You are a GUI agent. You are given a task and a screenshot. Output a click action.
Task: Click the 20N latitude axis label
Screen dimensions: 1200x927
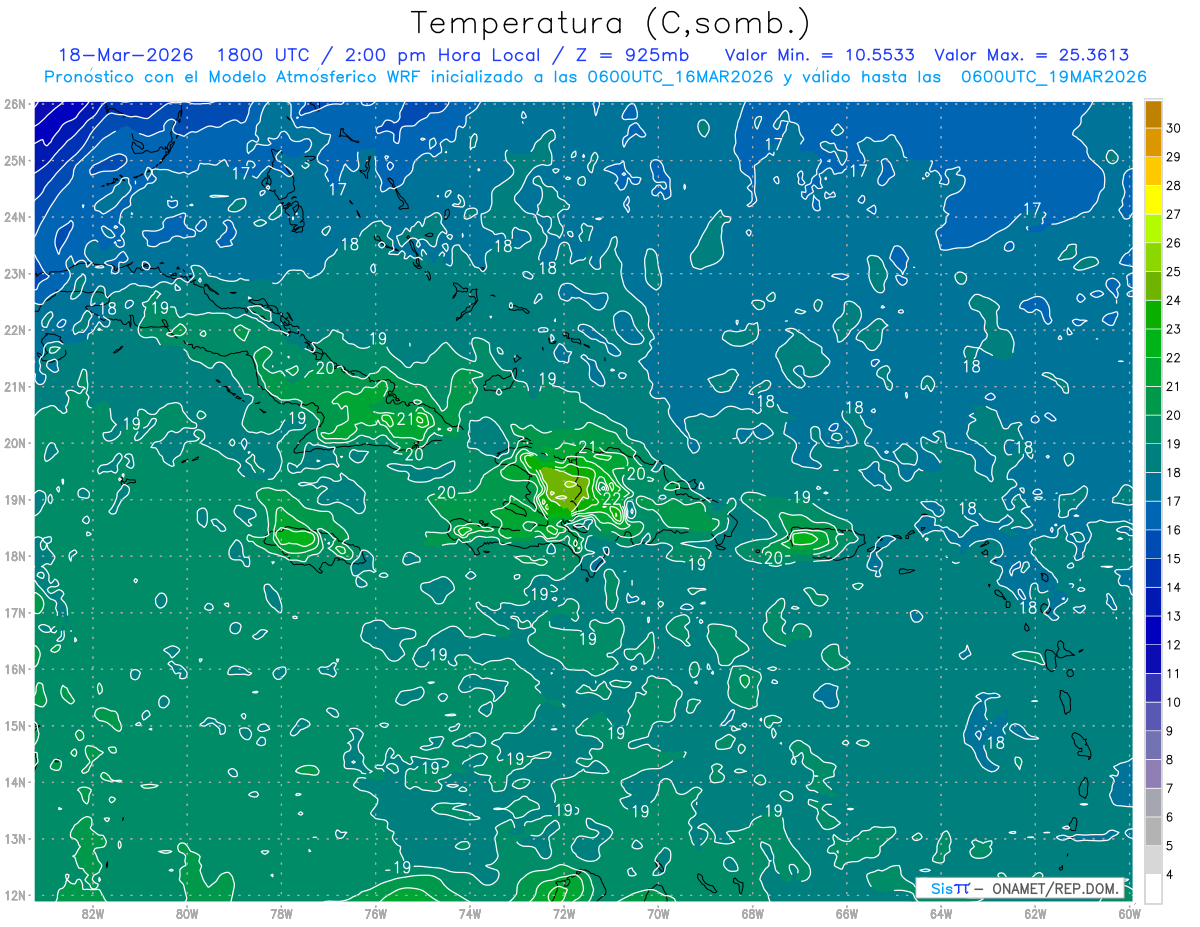click(x=15, y=443)
